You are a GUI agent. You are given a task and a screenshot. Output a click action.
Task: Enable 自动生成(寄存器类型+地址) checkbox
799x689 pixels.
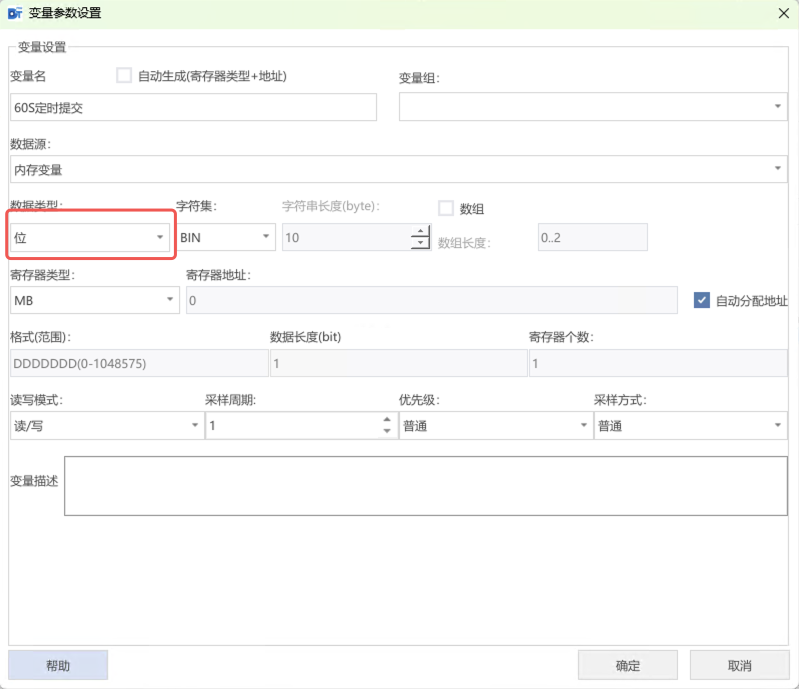pyautogui.click(x=124, y=75)
